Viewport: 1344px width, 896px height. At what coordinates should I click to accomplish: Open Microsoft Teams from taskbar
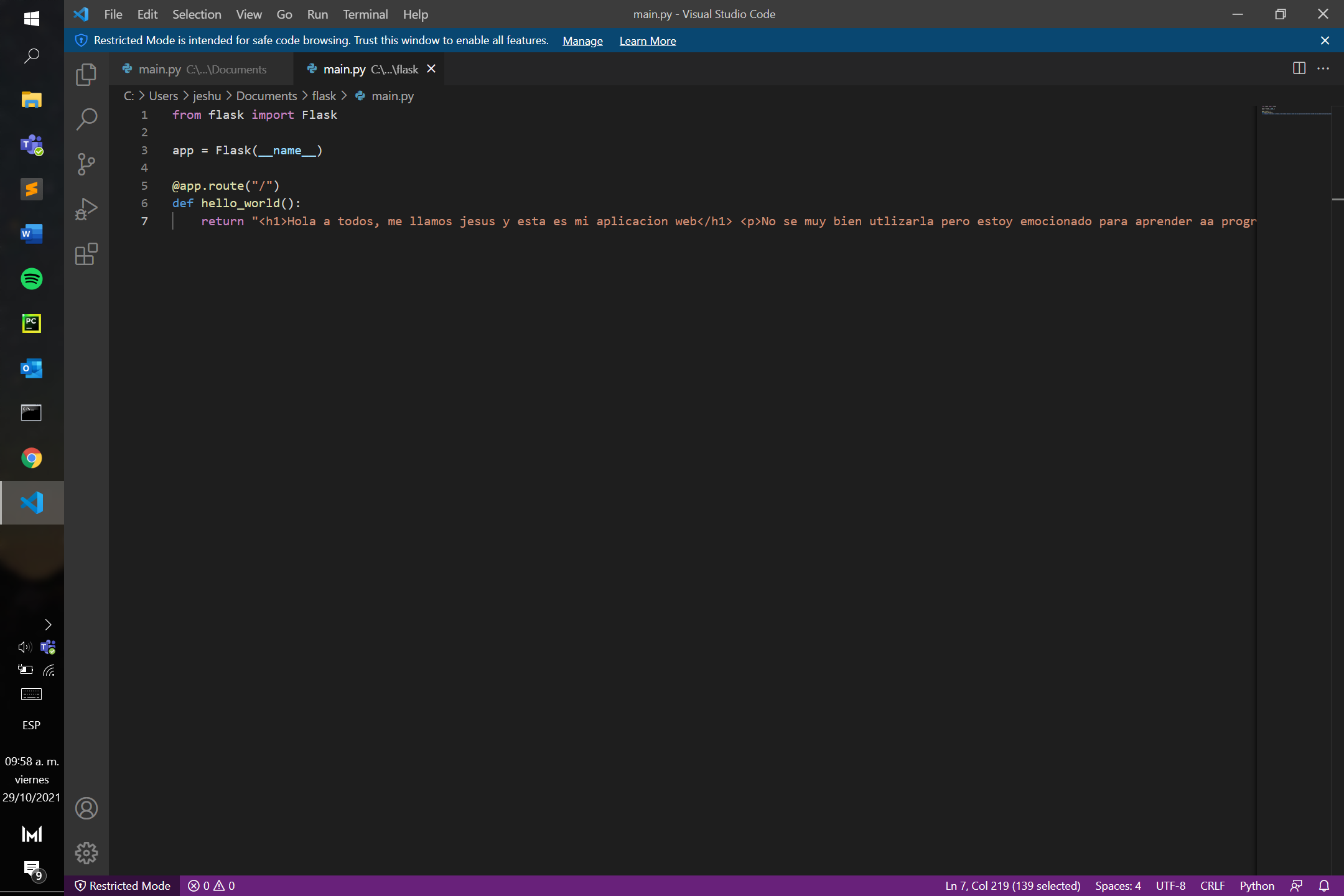click(32, 144)
